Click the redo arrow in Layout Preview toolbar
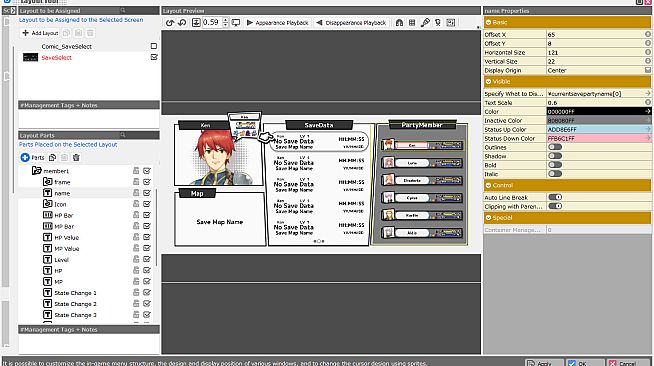This screenshot has height=366, width=654. pyautogui.click(x=182, y=23)
